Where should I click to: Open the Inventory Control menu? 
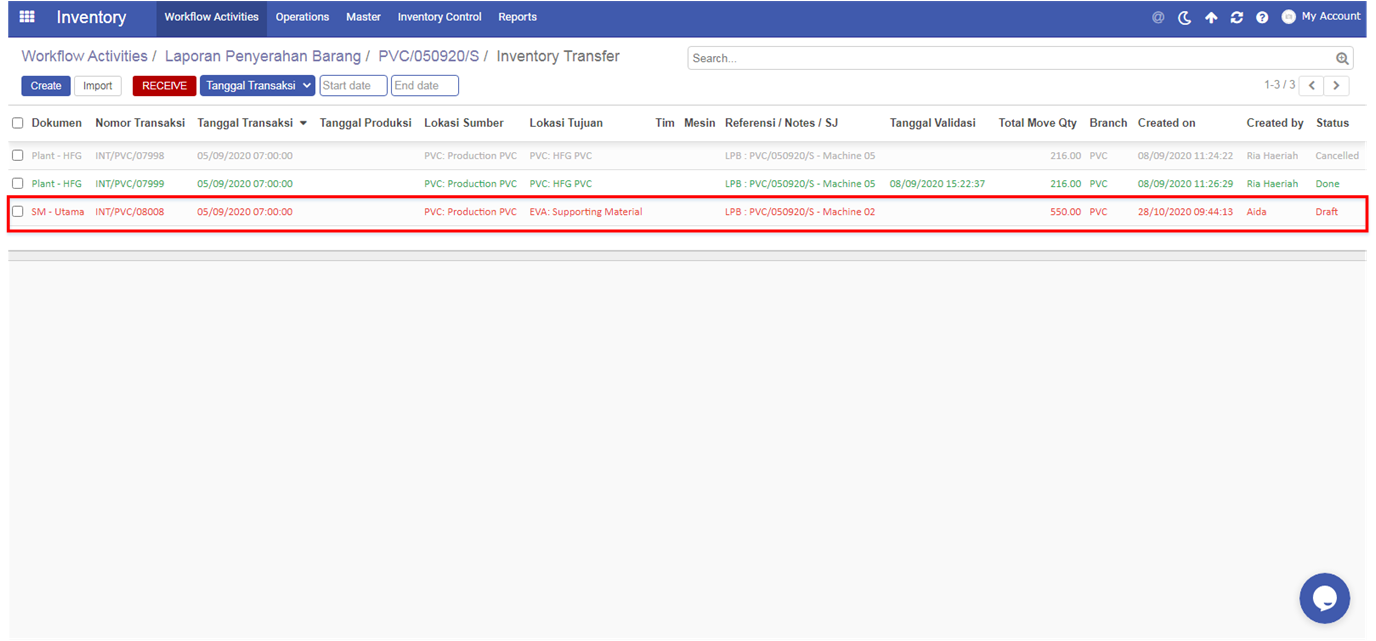439,17
